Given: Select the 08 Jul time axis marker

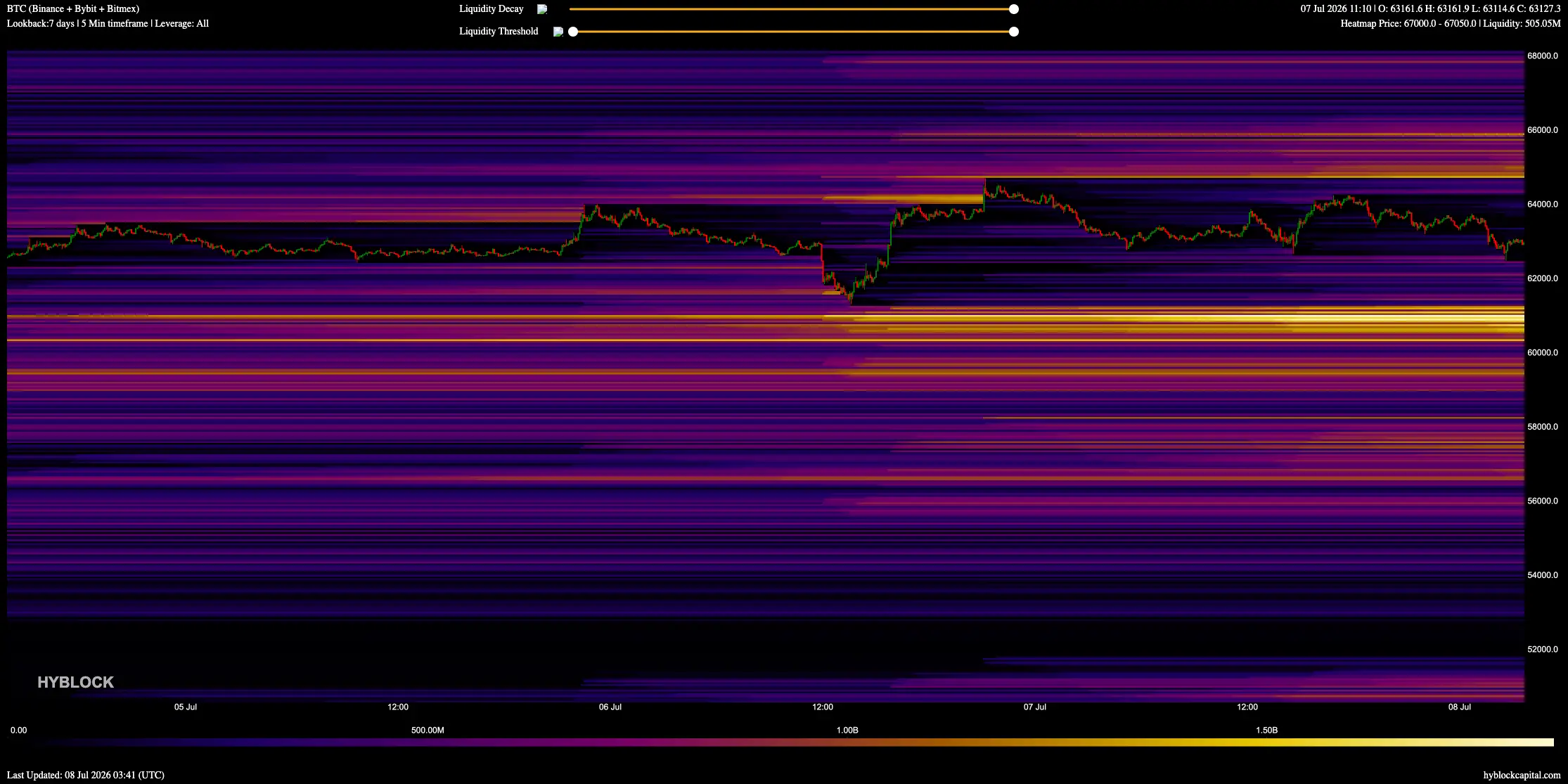Looking at the screenshot, I should pos(1459,707).
